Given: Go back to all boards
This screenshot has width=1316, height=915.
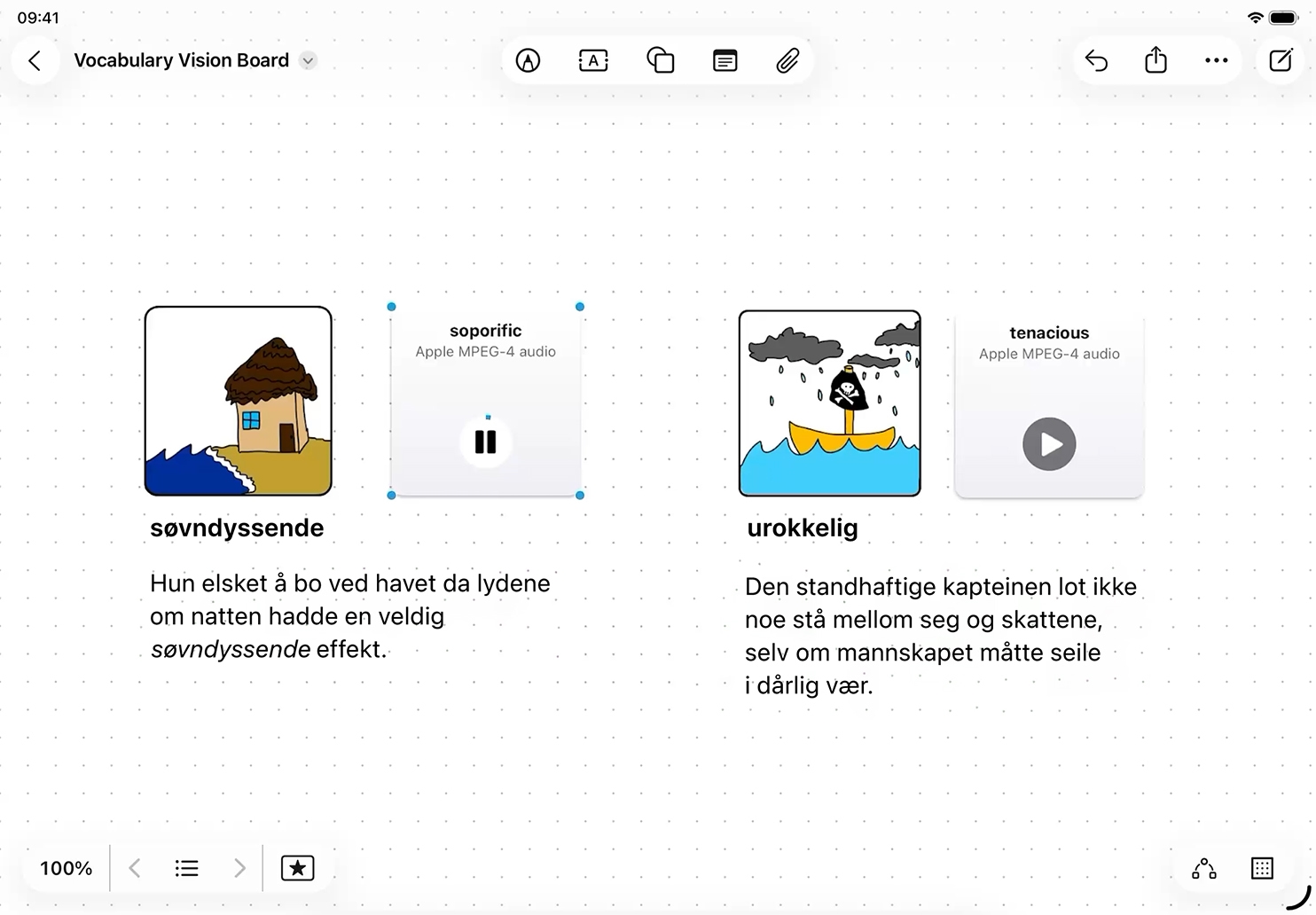Looking at the screenshot, I should coord(35,60).
